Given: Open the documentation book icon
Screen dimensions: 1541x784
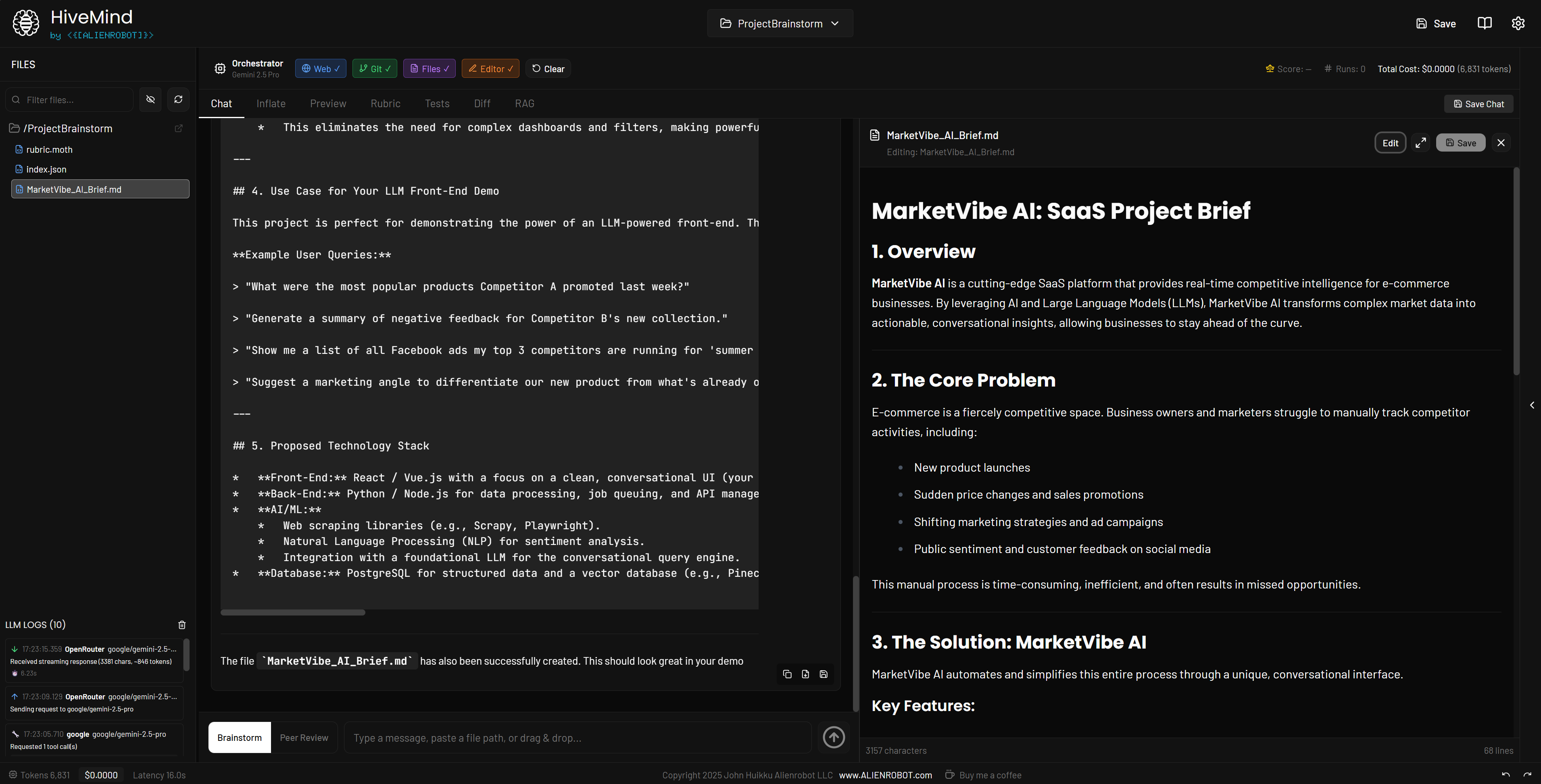Looking at the screenshot, I should [x=1485, y=23].
